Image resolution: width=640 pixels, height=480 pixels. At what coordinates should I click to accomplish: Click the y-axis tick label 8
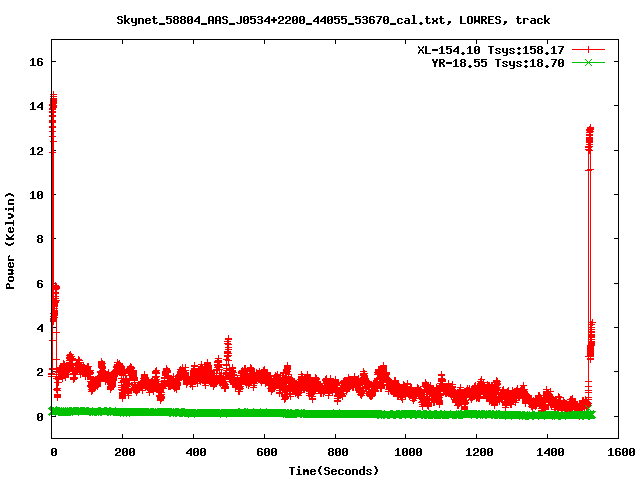[x=40, y=239]
